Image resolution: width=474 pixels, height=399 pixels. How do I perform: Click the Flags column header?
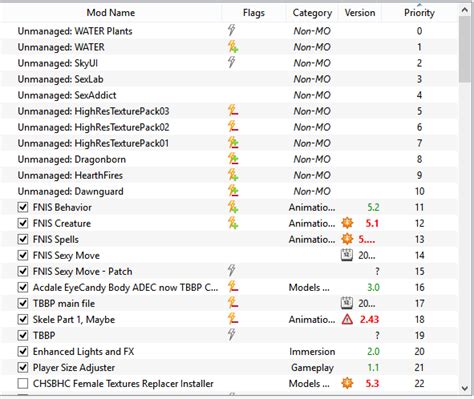pyautogui.click(x=254, y=13)
